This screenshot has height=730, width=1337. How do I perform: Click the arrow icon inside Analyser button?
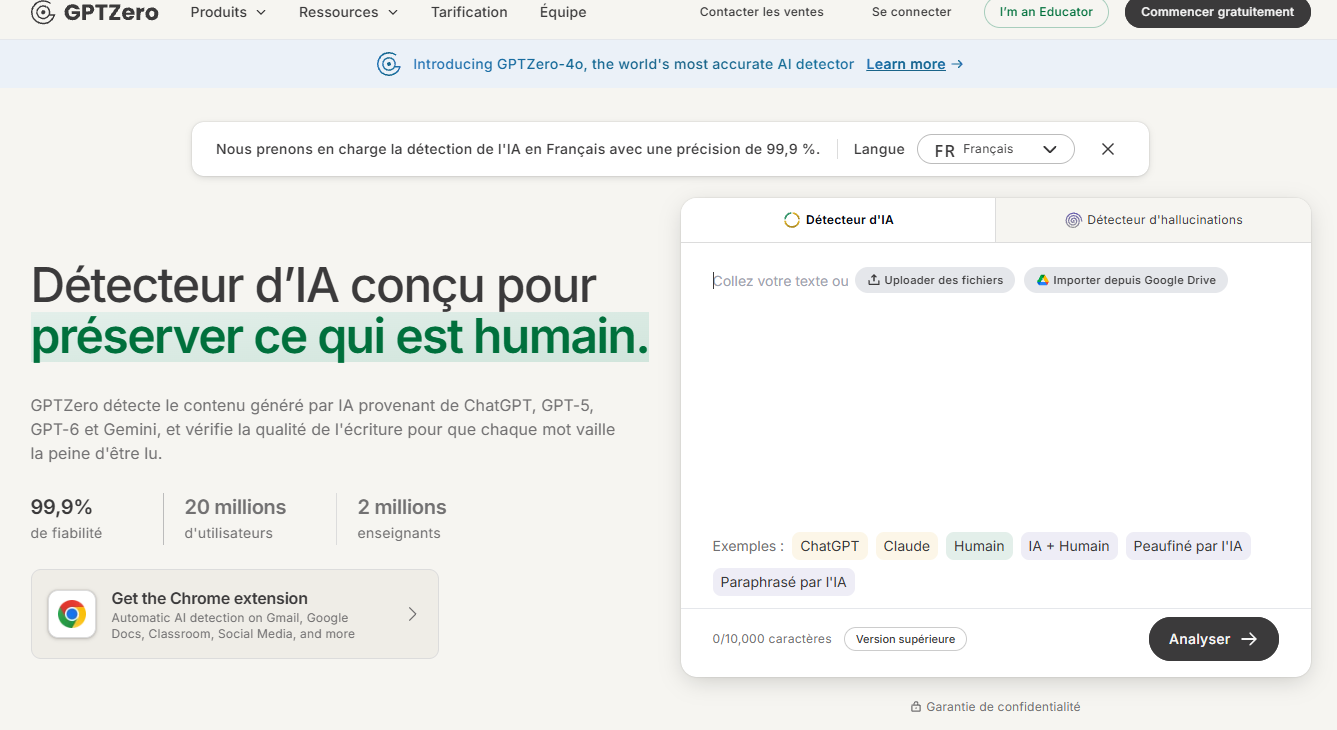click(1249, 639)
